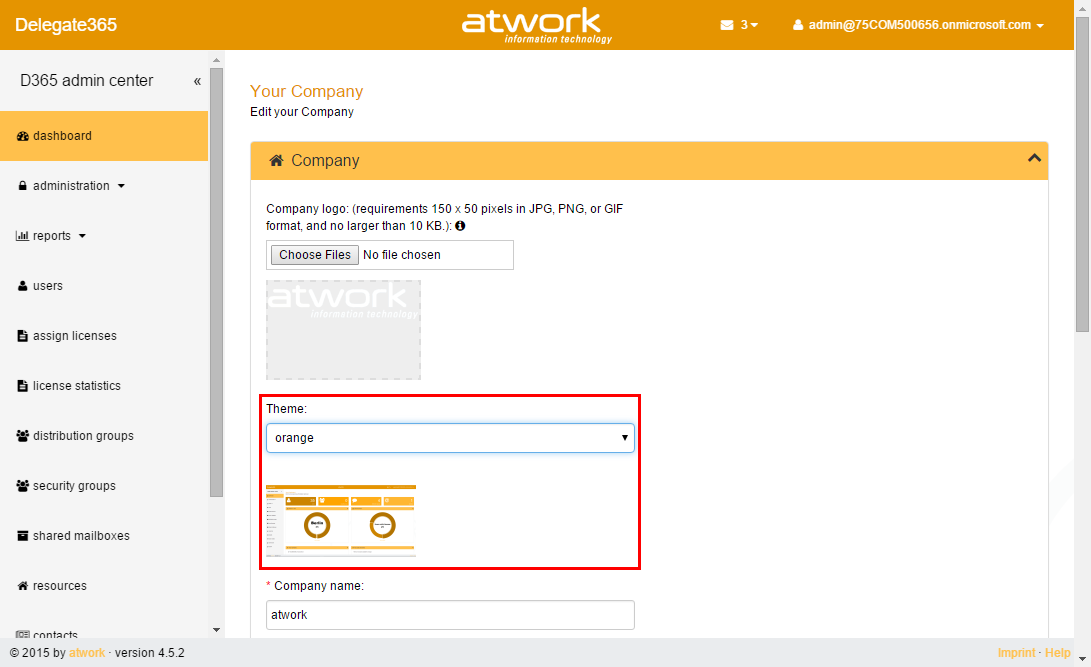
Task: Click the main page vertical scrollbar thumb
Action: (1082, 174)
